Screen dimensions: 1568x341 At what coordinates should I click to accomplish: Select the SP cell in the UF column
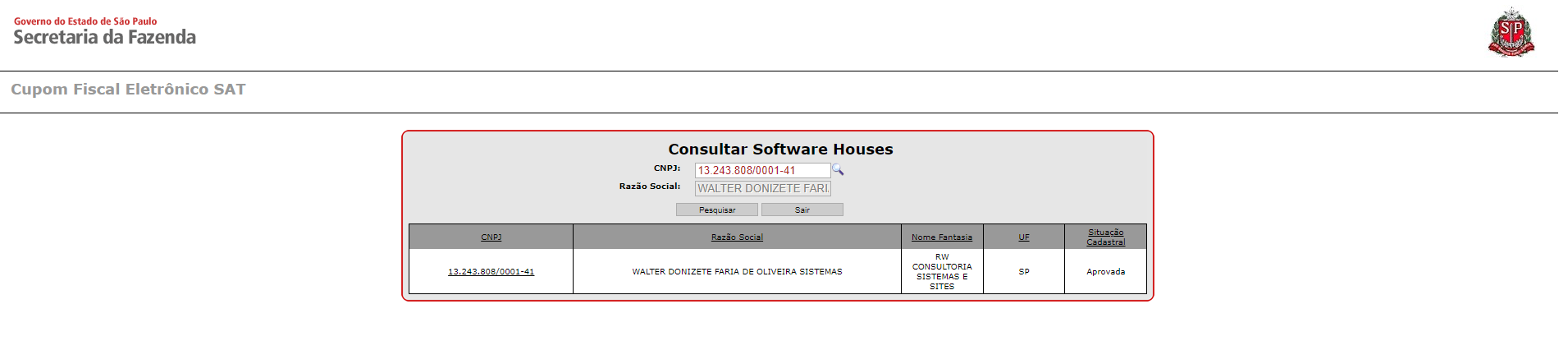pyautogui.click(x=1024, y=271)
